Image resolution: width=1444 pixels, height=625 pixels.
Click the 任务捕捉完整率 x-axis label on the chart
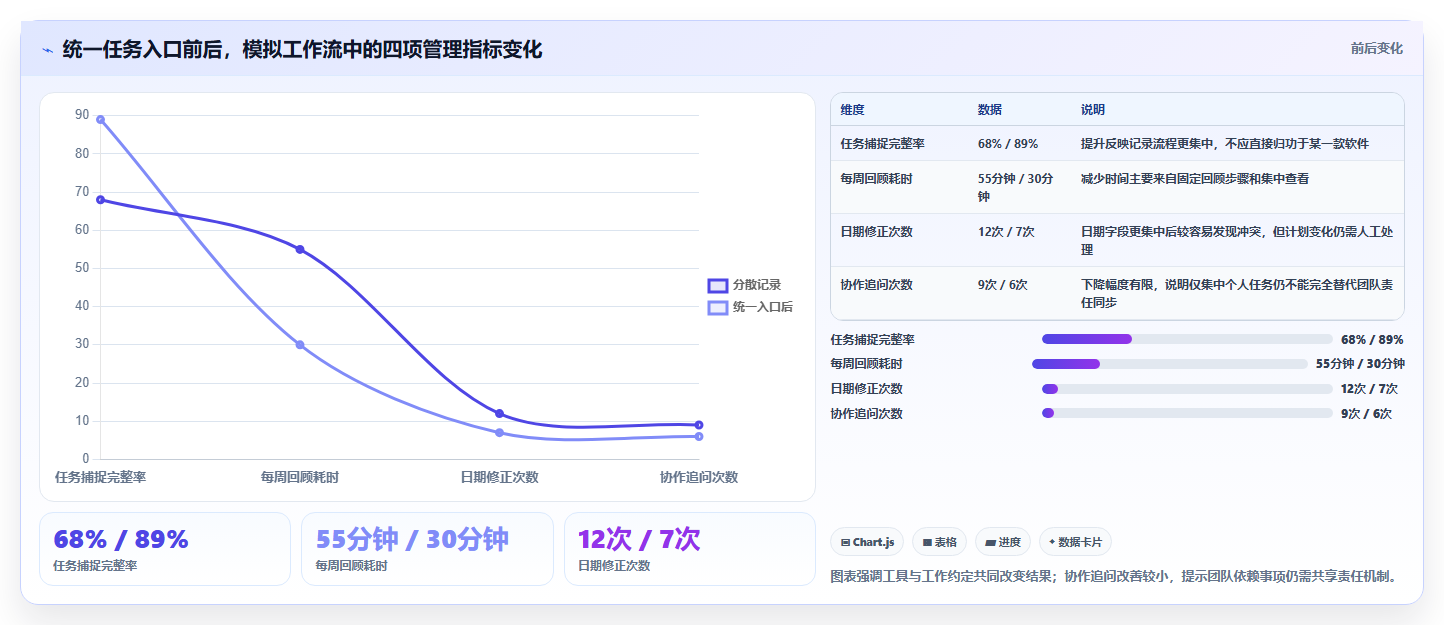100,477
